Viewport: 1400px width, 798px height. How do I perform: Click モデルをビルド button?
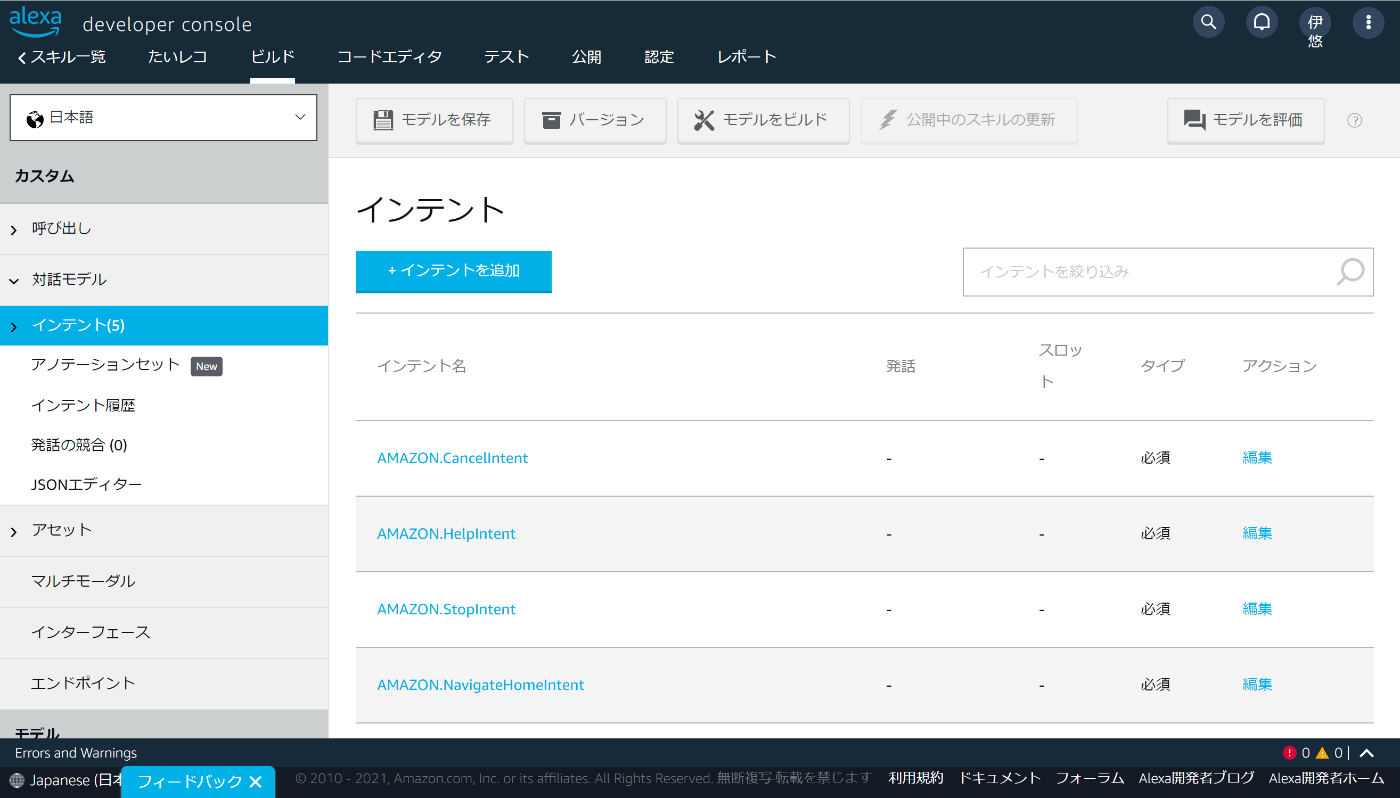pyautogui.click(x=763, y=120)
